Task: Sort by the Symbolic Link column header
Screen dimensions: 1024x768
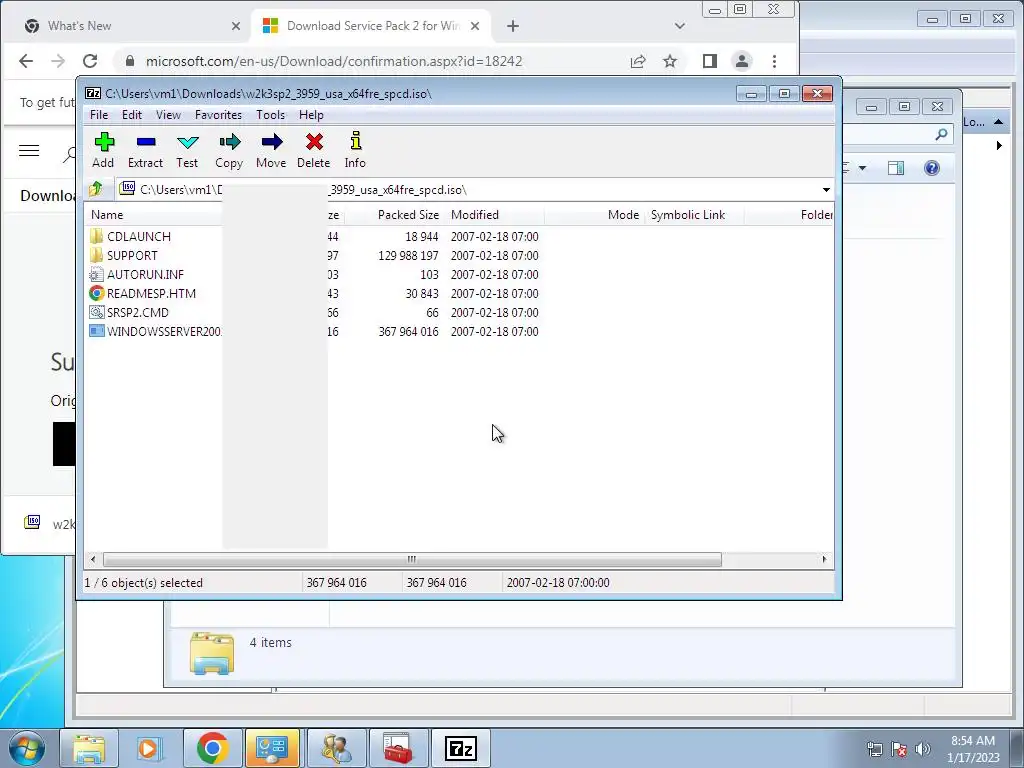Action: [x=688, y=215]
